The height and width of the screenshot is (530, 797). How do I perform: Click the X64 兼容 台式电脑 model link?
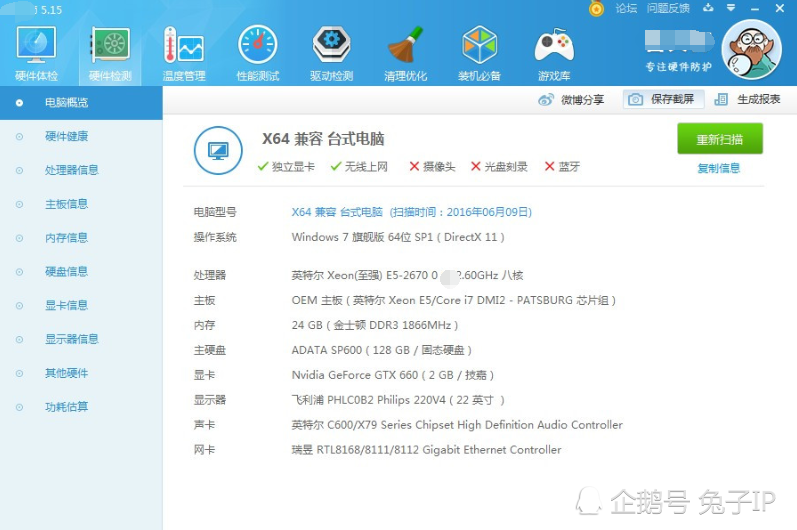(x=412, y=212)
